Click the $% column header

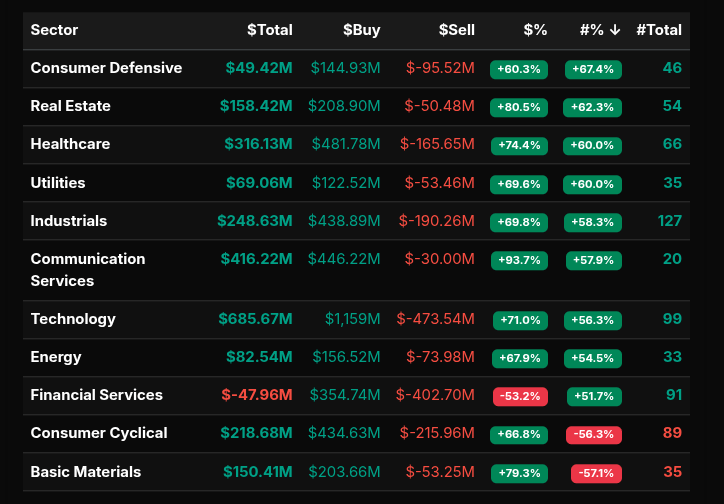[x=535, y=30]
